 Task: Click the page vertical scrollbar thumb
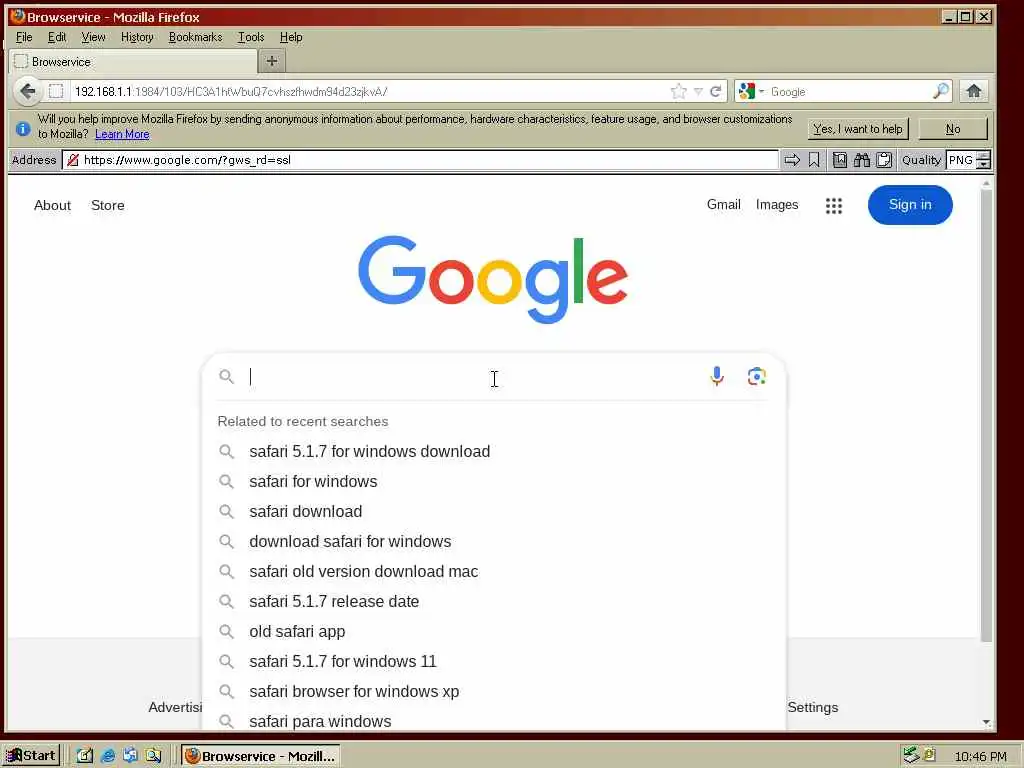click(986, 415)
